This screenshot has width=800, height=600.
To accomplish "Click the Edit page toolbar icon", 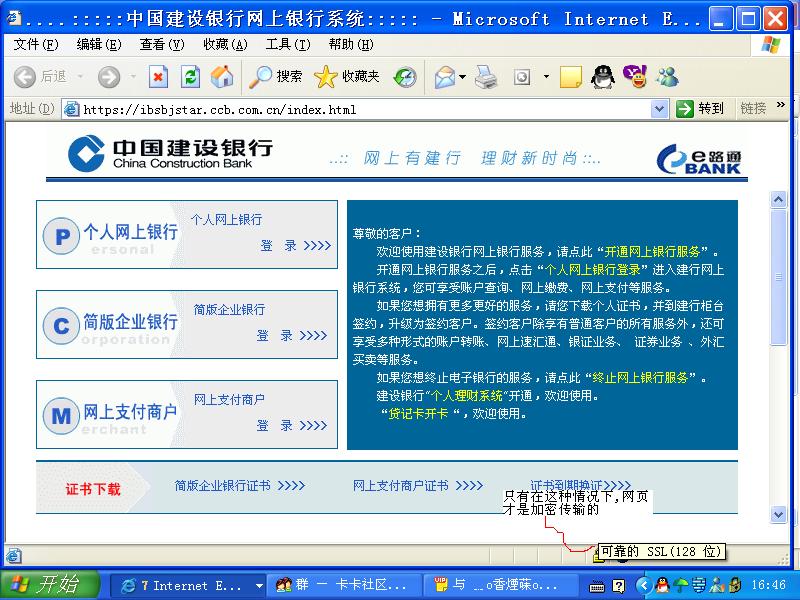I will 521,78.
